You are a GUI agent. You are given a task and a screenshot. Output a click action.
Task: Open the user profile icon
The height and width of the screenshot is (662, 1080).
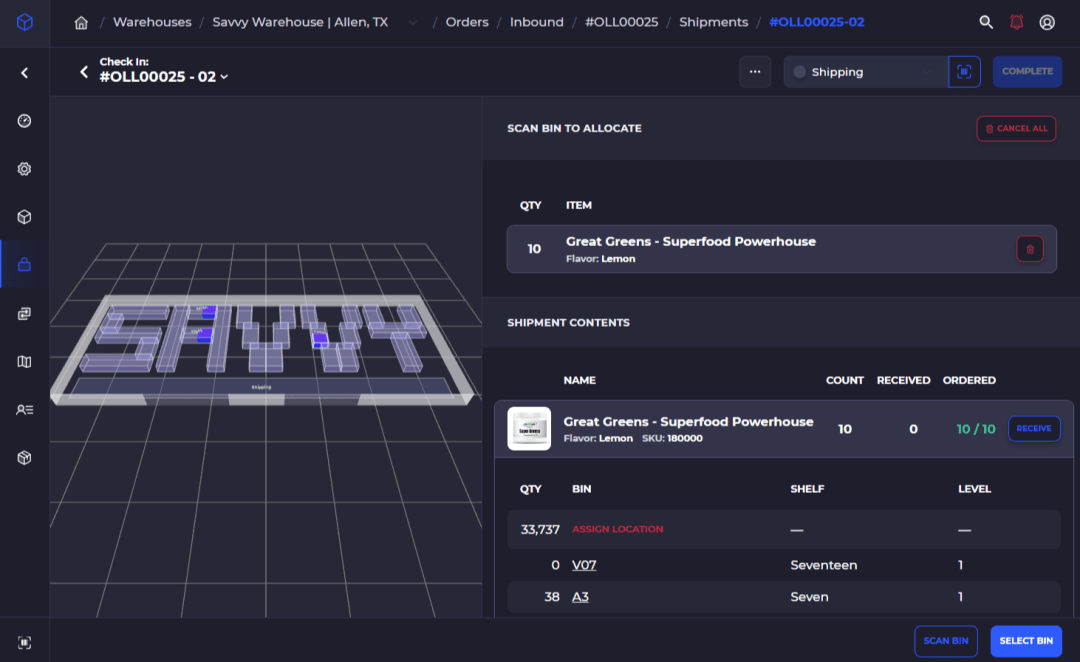click(1047, 22)
